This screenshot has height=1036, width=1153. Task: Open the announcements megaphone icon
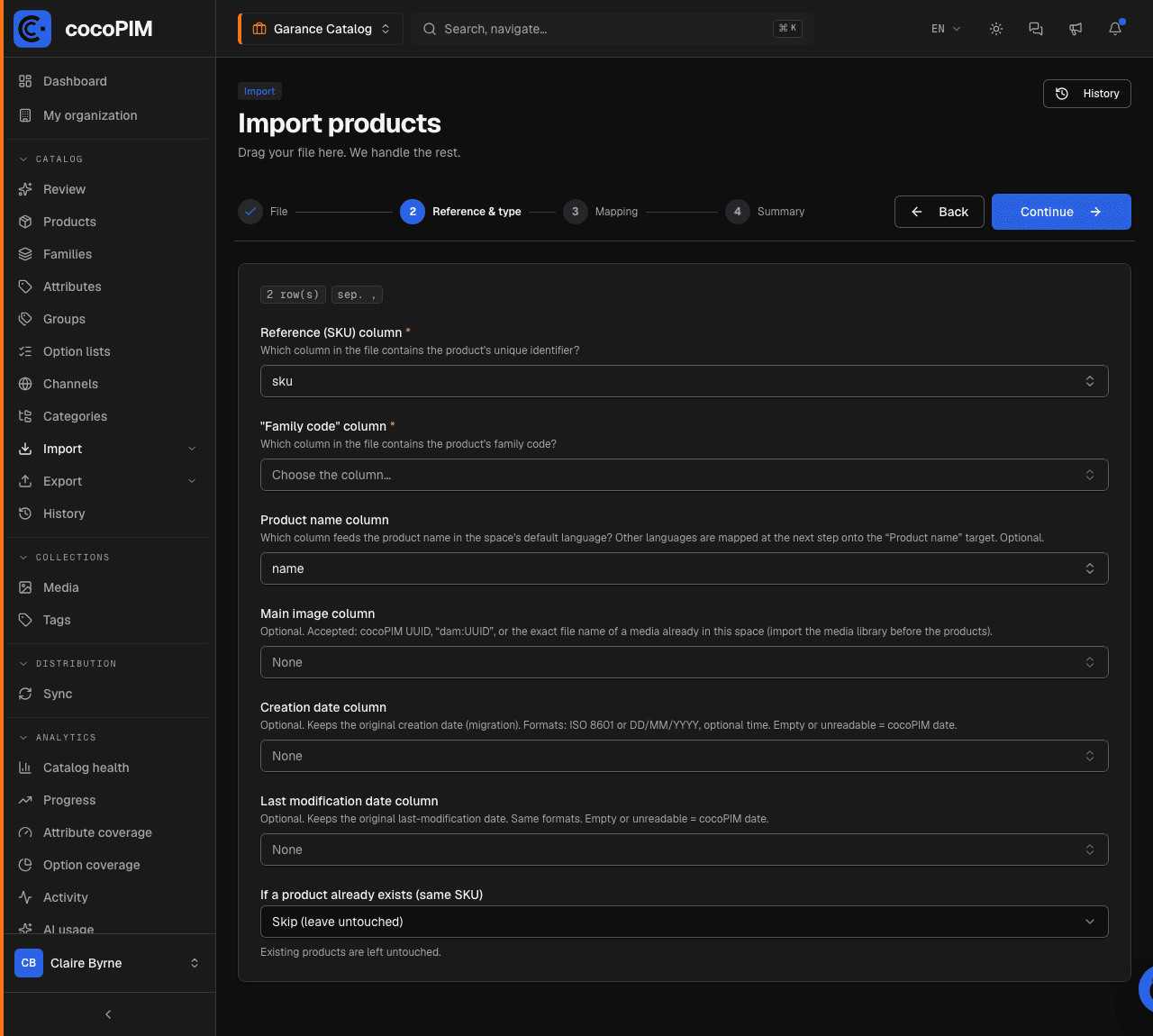coord(1076,29)
